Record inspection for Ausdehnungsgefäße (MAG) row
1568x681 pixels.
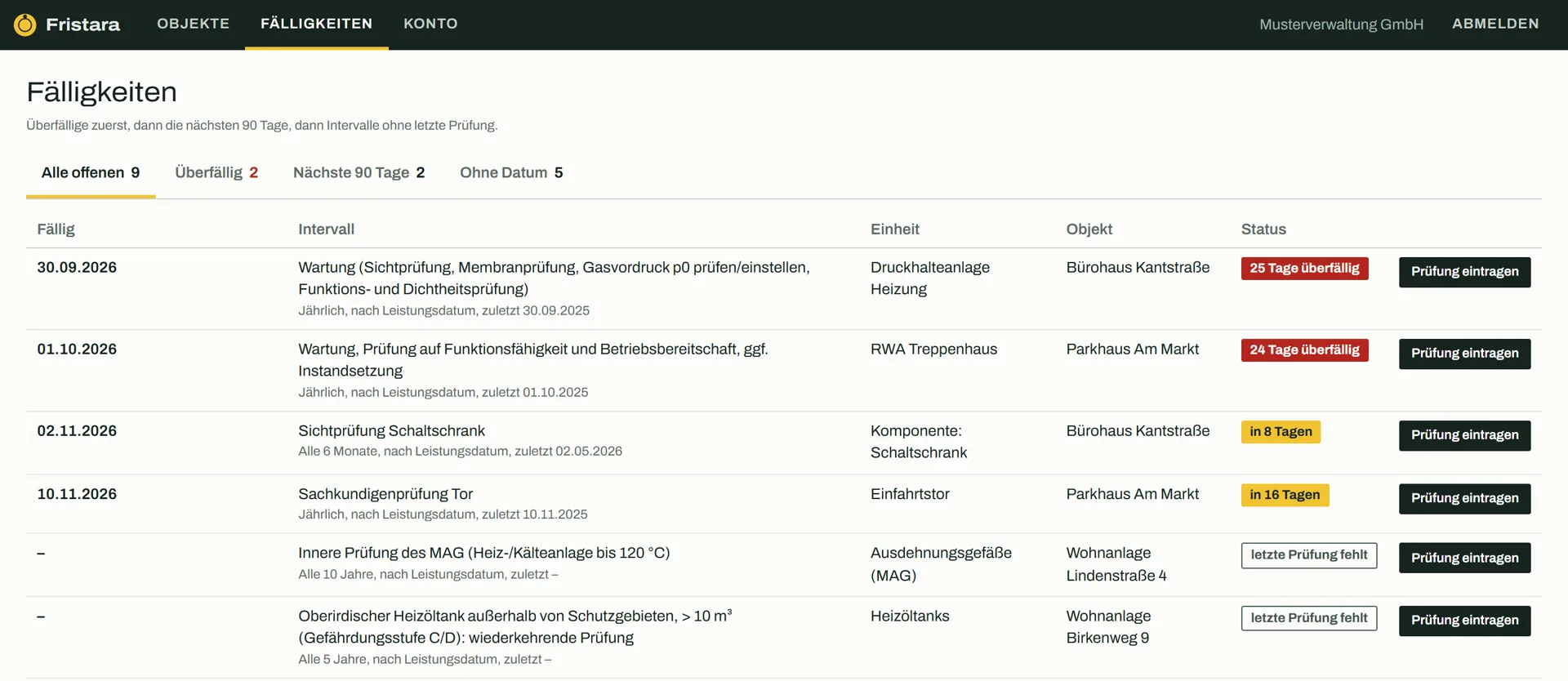(1464, 558)
